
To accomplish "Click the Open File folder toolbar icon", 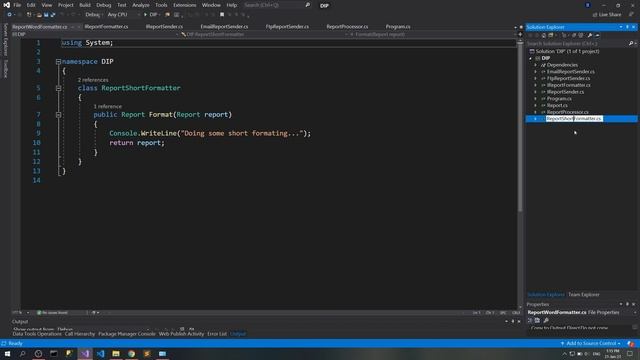I will pos(39,15).
